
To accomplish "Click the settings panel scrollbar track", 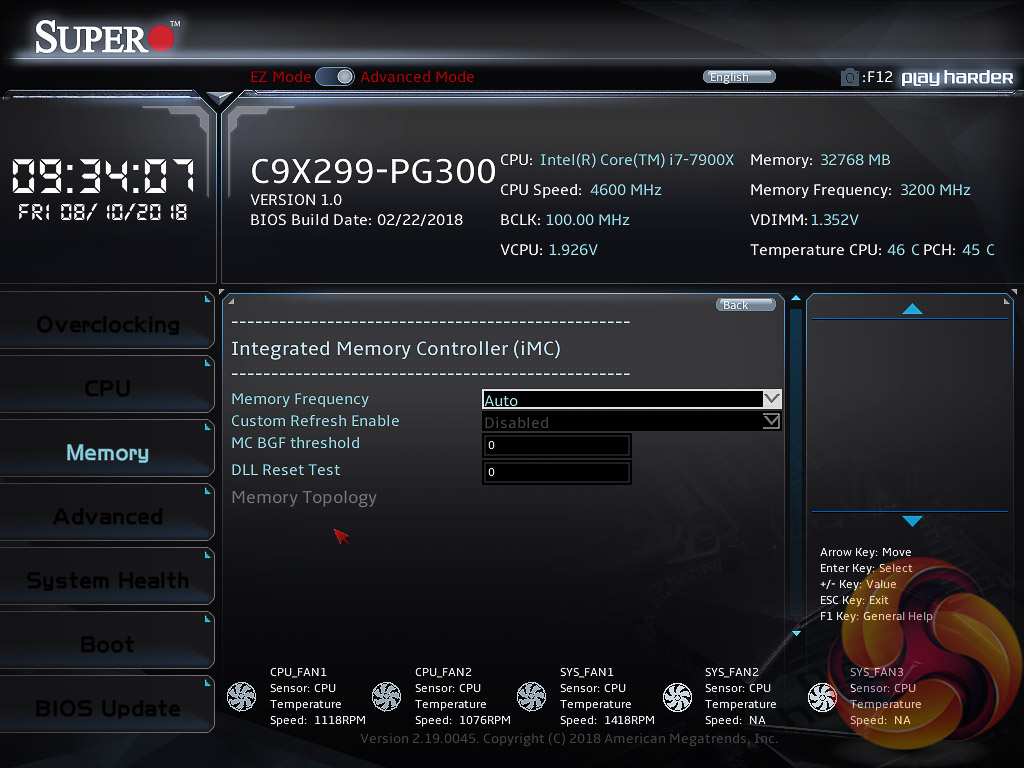I will [795, 465].
